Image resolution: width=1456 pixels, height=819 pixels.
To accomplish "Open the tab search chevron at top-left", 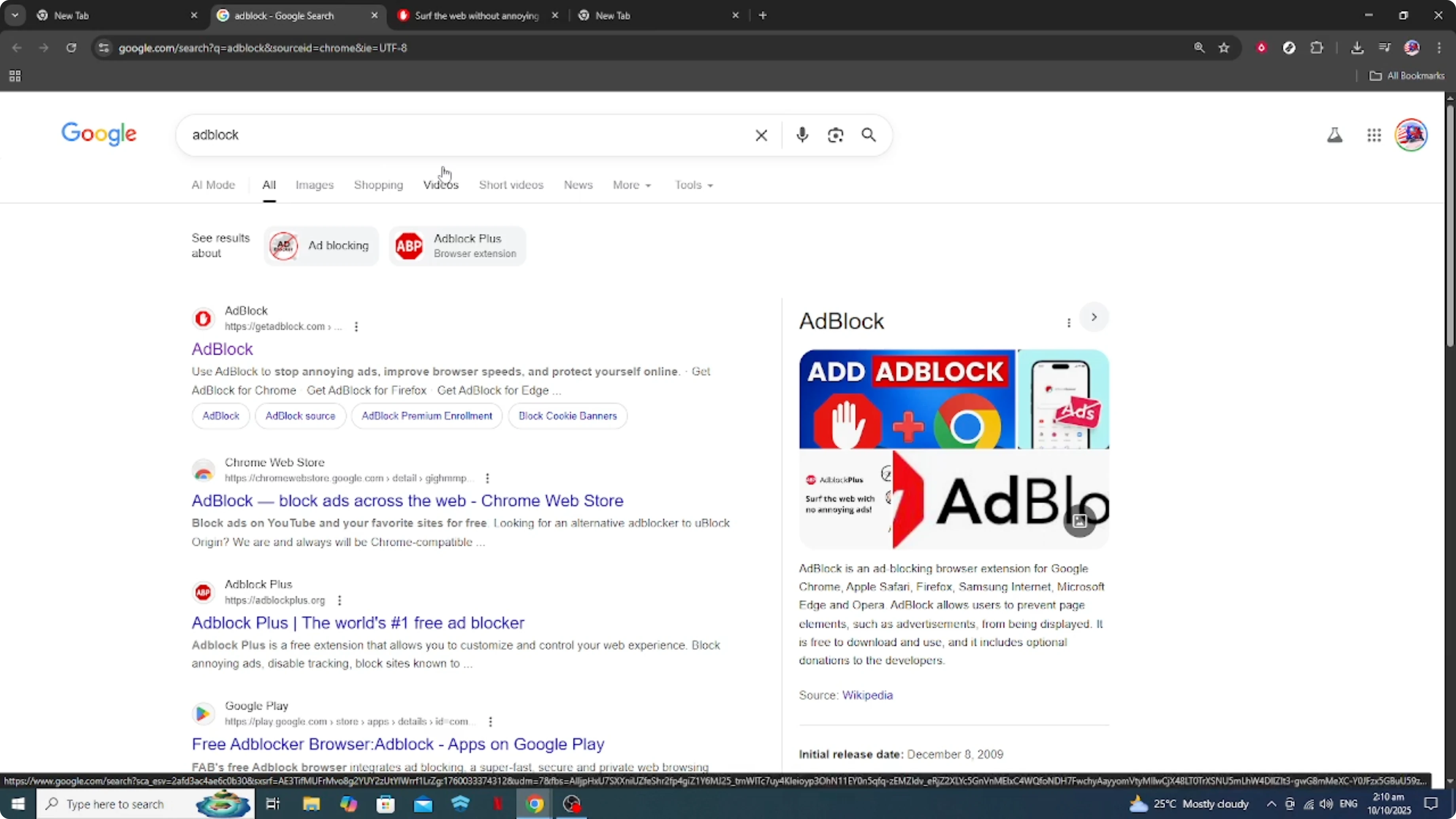I will pyautogui.click(x=15, y=15).
